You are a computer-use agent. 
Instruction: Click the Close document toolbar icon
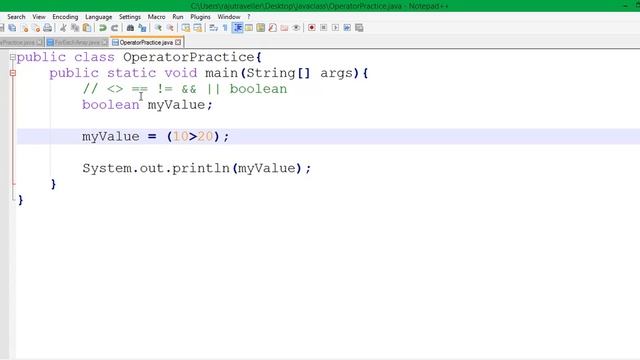pos(24,28)
